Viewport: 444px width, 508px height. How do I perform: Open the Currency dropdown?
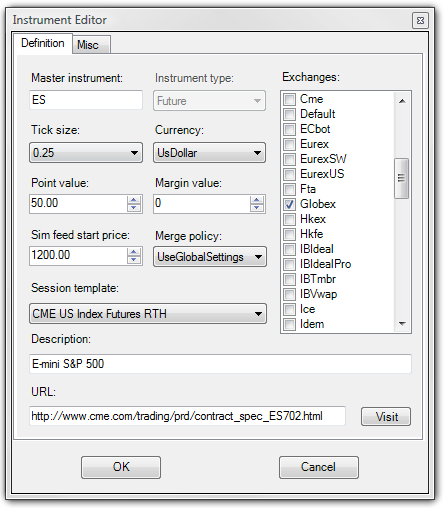click(209, 153)
